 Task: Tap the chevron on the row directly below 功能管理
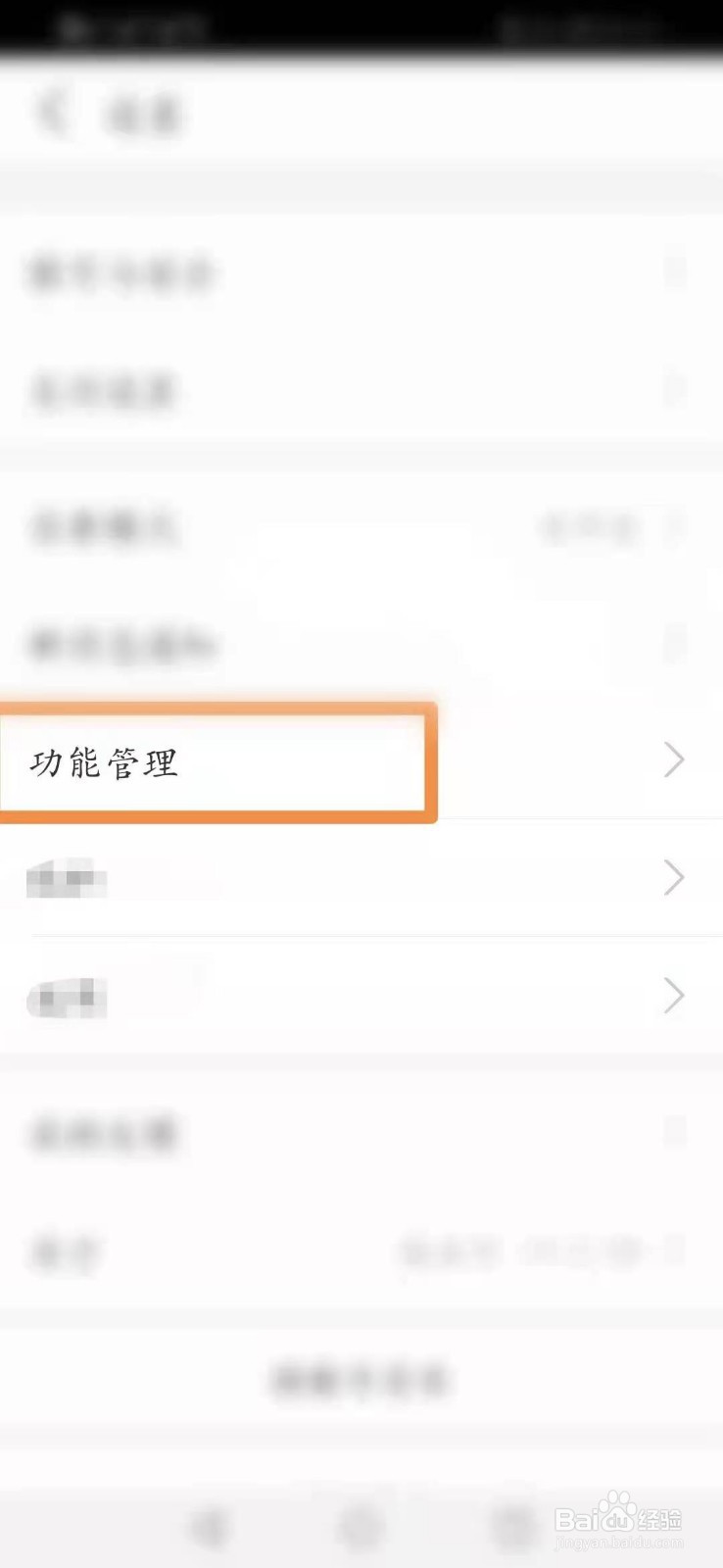click(x=674, y=878)
